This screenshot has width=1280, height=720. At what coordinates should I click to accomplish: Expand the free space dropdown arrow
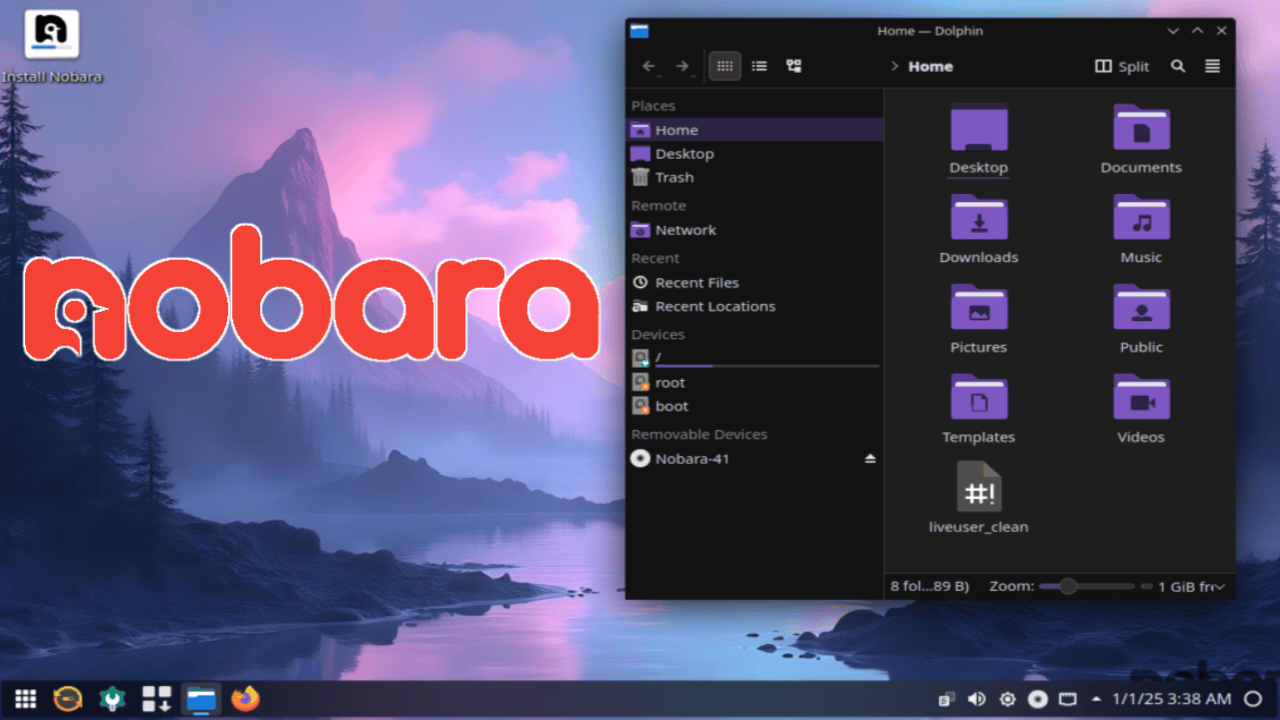pyautogui.click(x=1220, y=587)
